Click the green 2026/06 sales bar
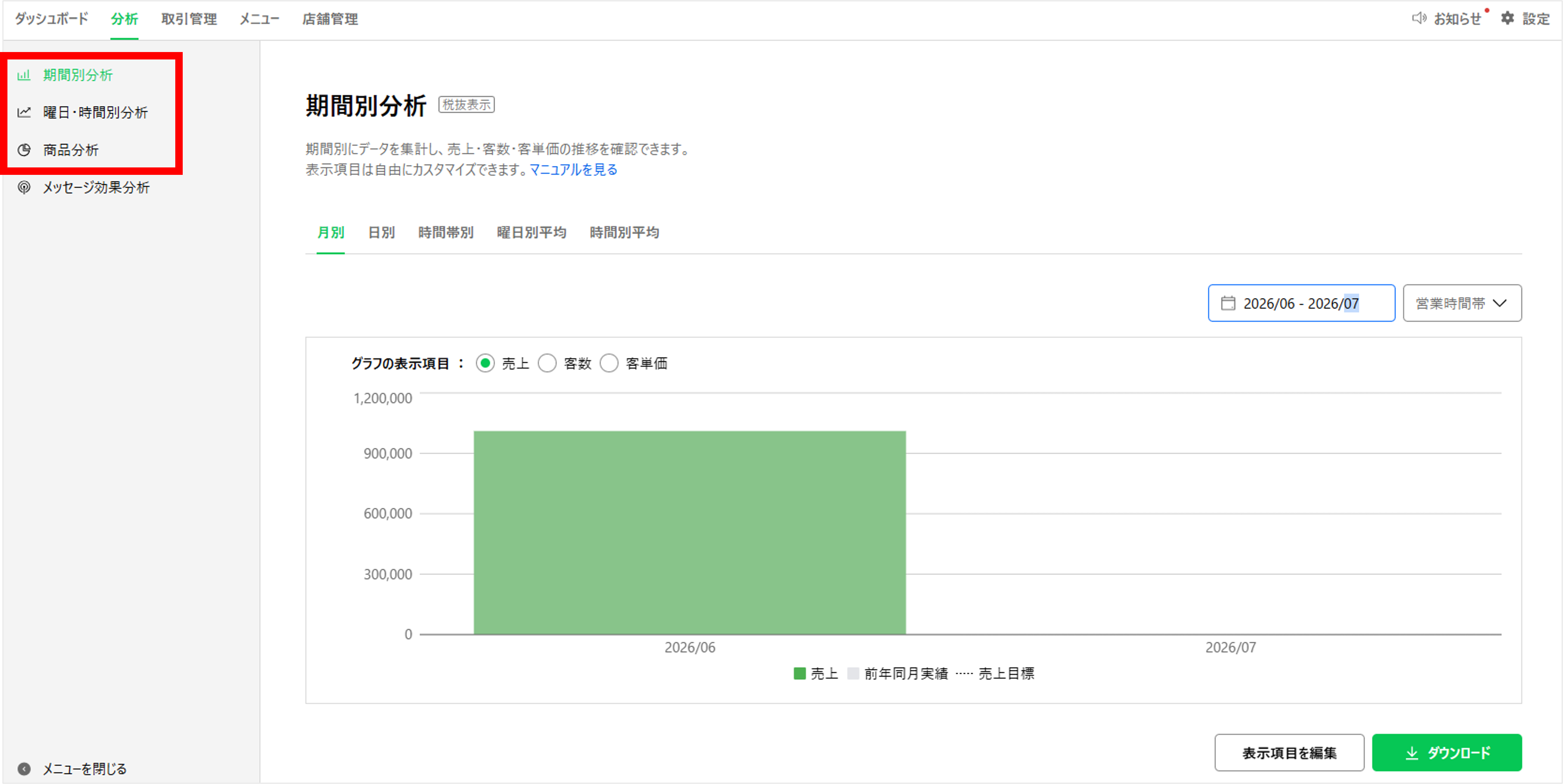Screen dimensions: 1563x784 tap(689, 532)
